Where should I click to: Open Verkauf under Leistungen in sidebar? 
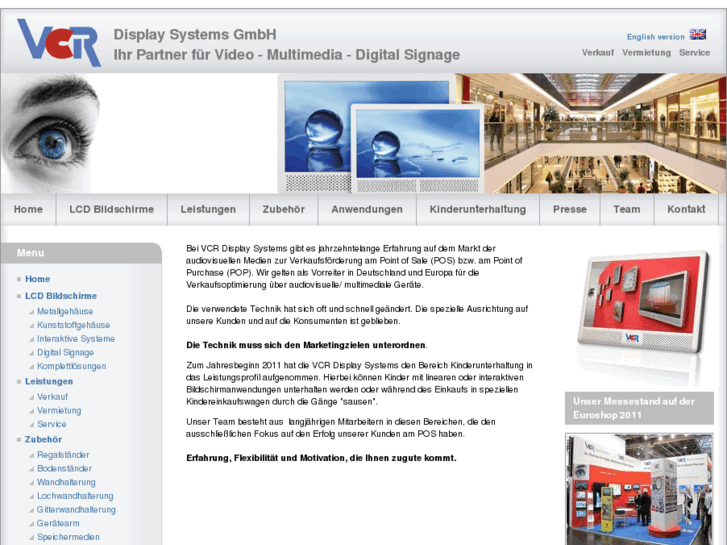(x=52, y=397)
